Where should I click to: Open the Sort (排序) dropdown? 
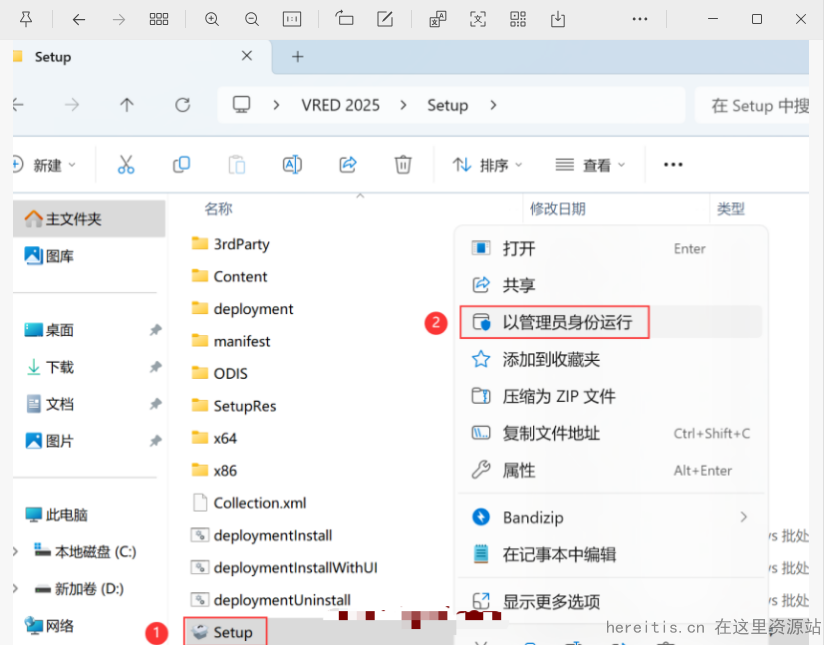tap(487, 165)
